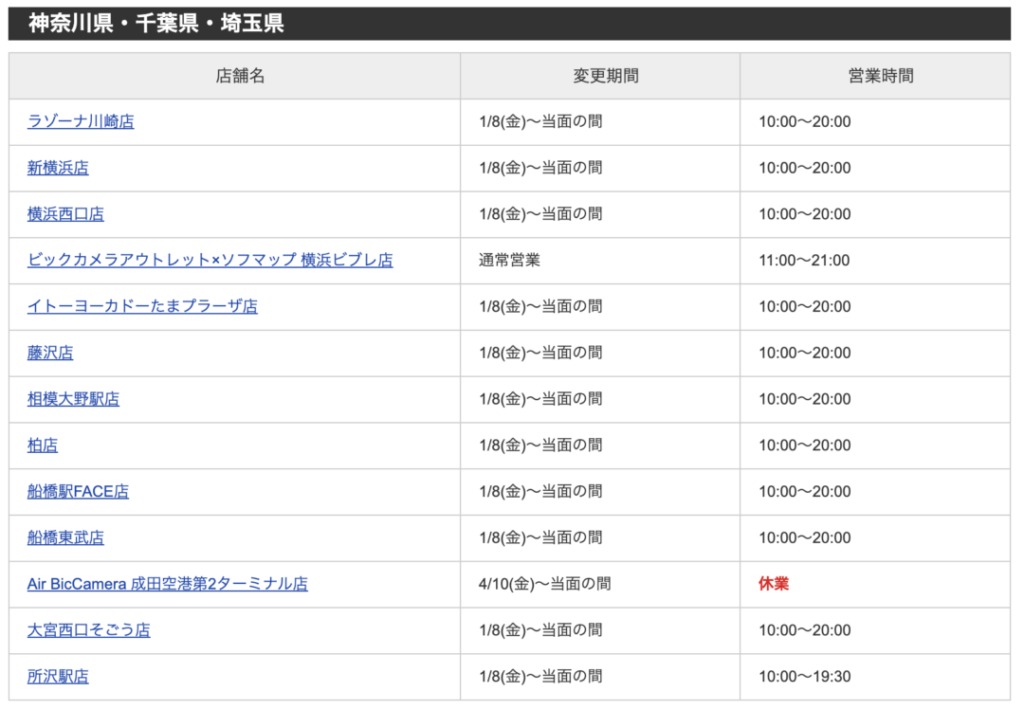Click the 10:00〜19:30 hours for 所沢駅店
This screenshot has width=1024, height=709.
pos(804,677)
